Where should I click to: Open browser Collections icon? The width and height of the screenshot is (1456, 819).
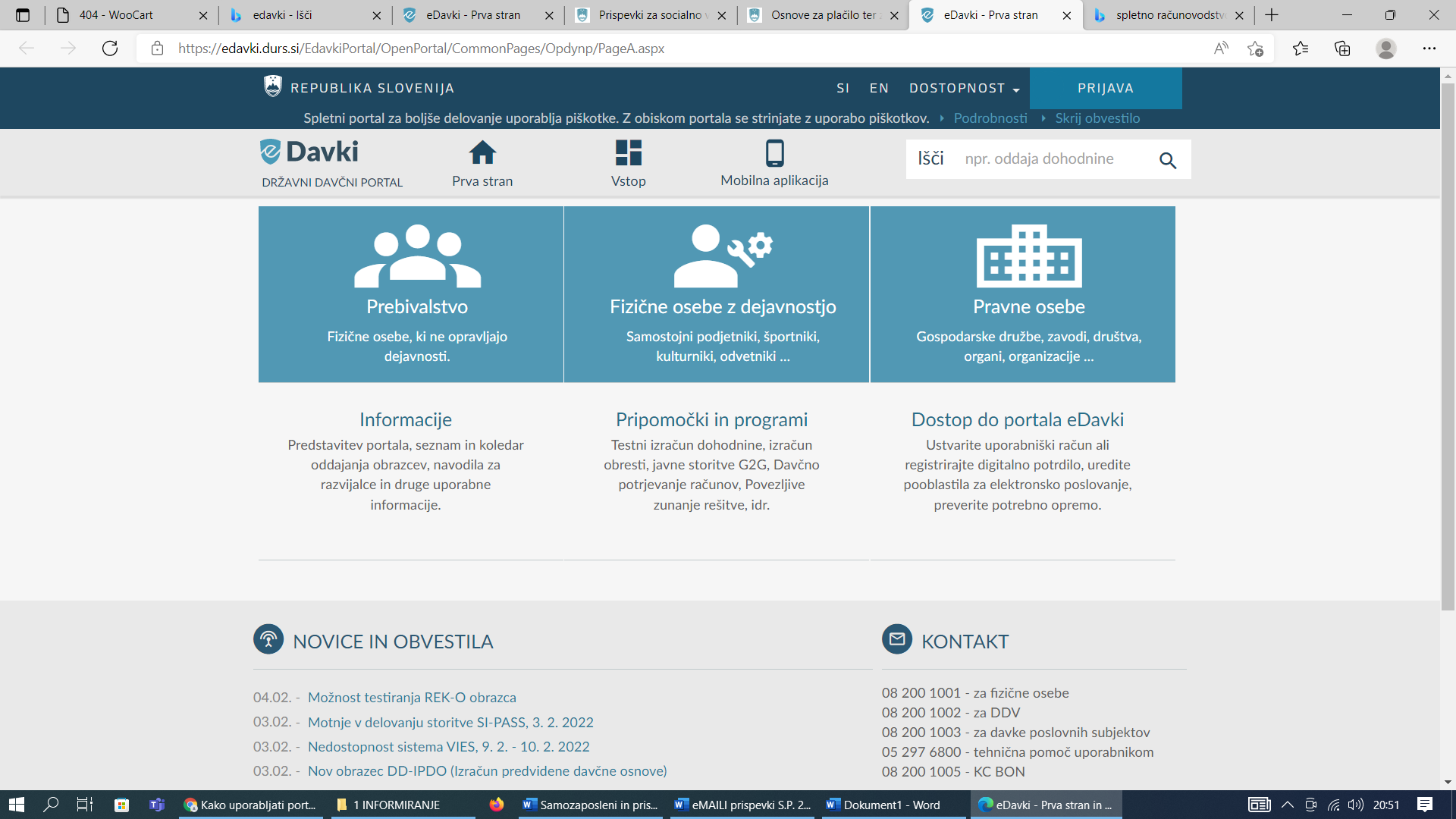[1342, 49]
